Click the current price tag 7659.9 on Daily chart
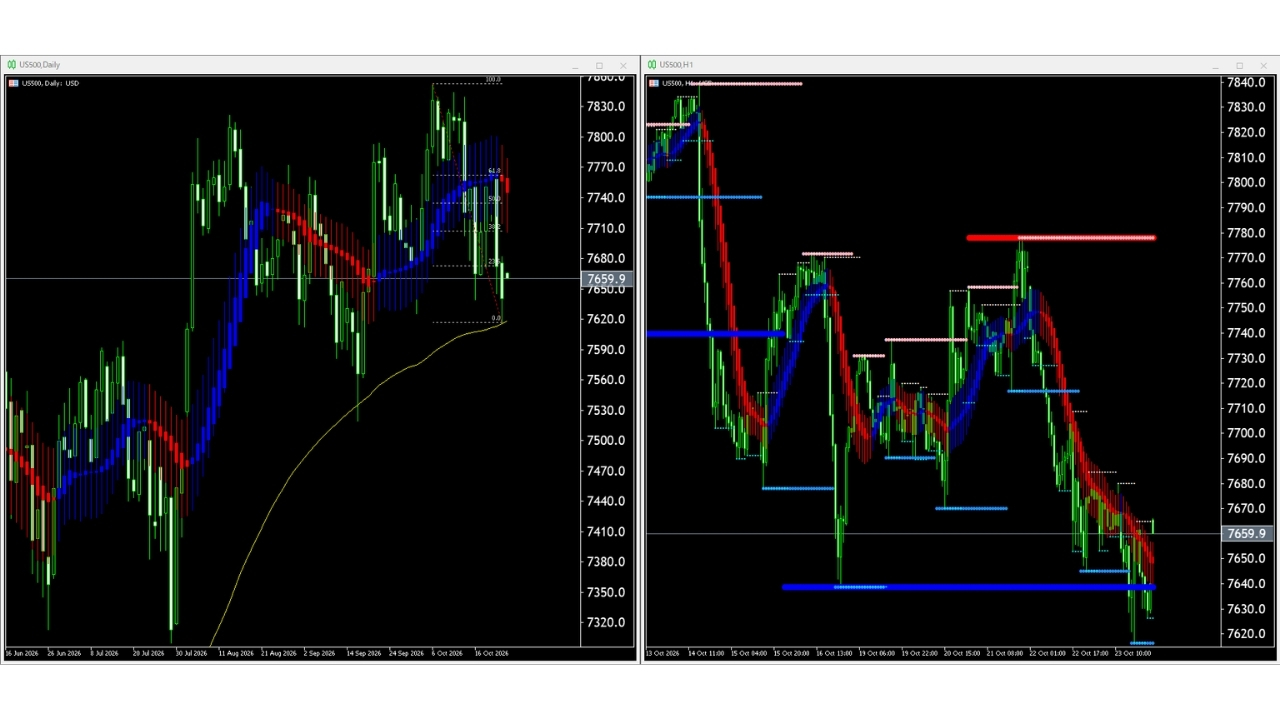The image size is (1280, 720). tap(606, 279)
